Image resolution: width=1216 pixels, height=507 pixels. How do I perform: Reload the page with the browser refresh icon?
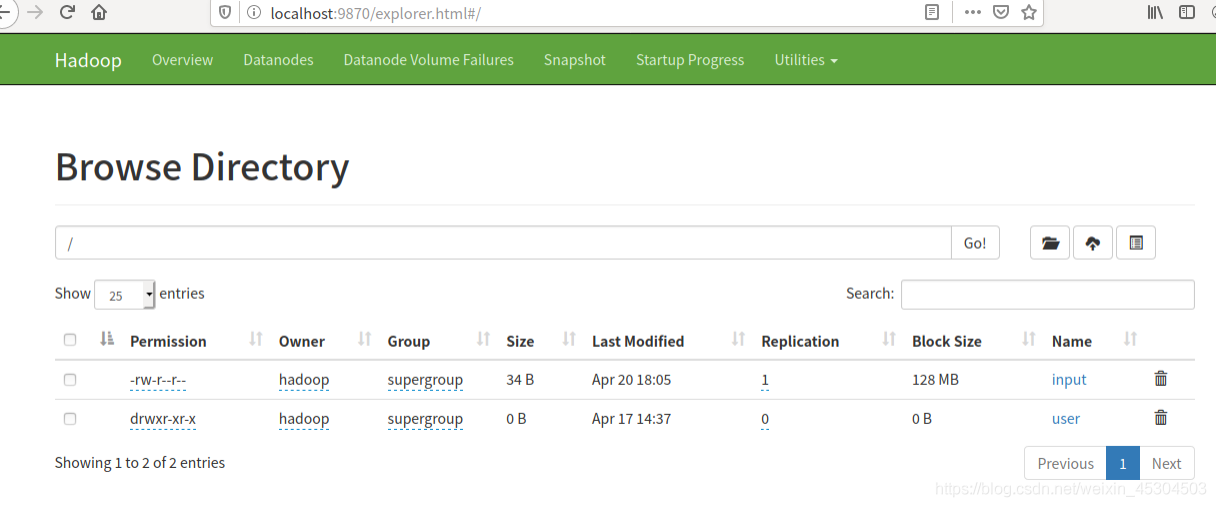[67, 13]
